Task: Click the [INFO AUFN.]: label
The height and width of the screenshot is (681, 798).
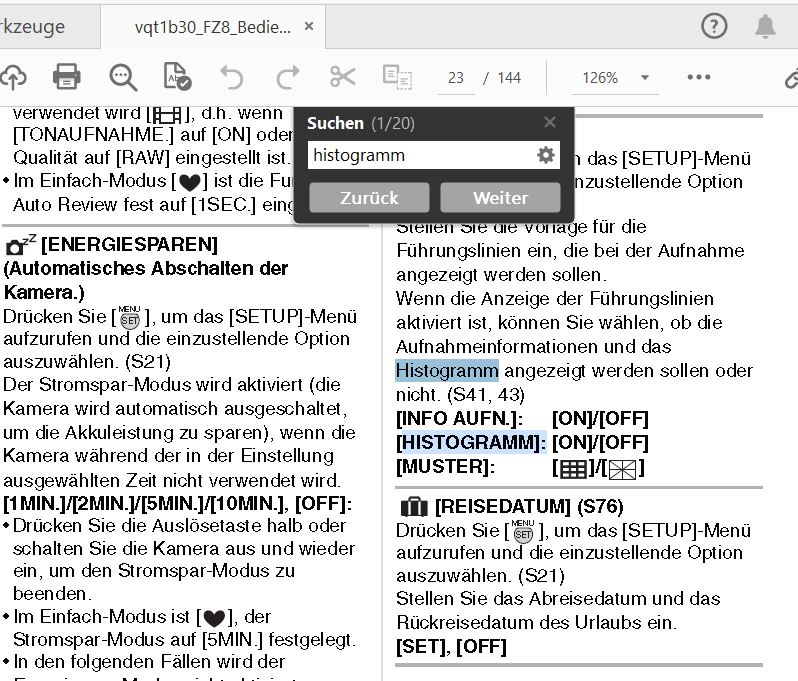Action: (x=460, y=418)
